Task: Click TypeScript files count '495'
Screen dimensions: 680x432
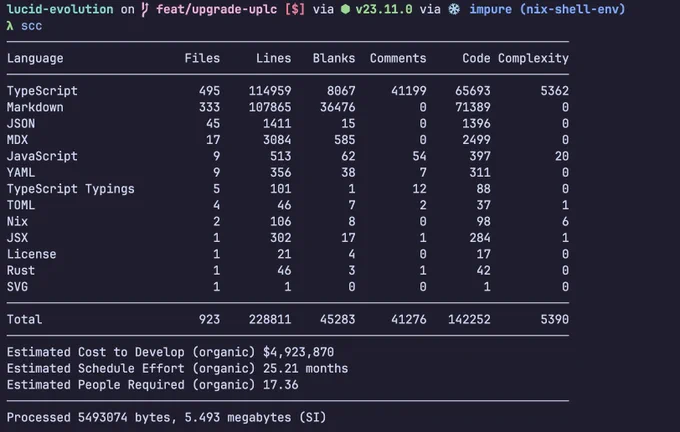Action: tap(209, 91)
